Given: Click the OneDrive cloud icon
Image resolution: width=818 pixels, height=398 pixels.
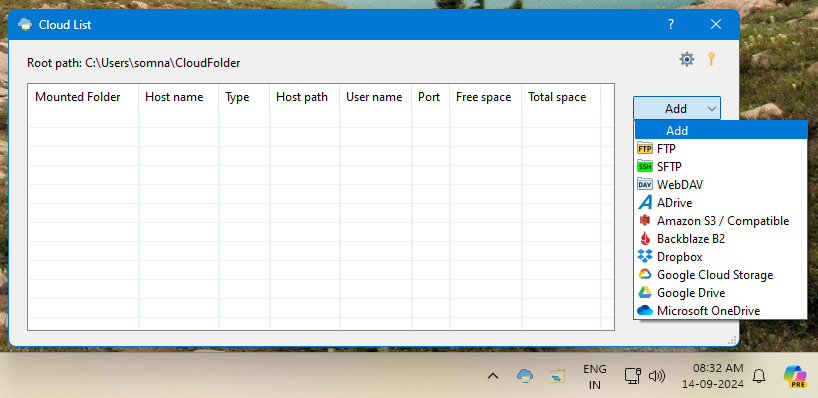Looking at the screenshot, I should (645, 310).
